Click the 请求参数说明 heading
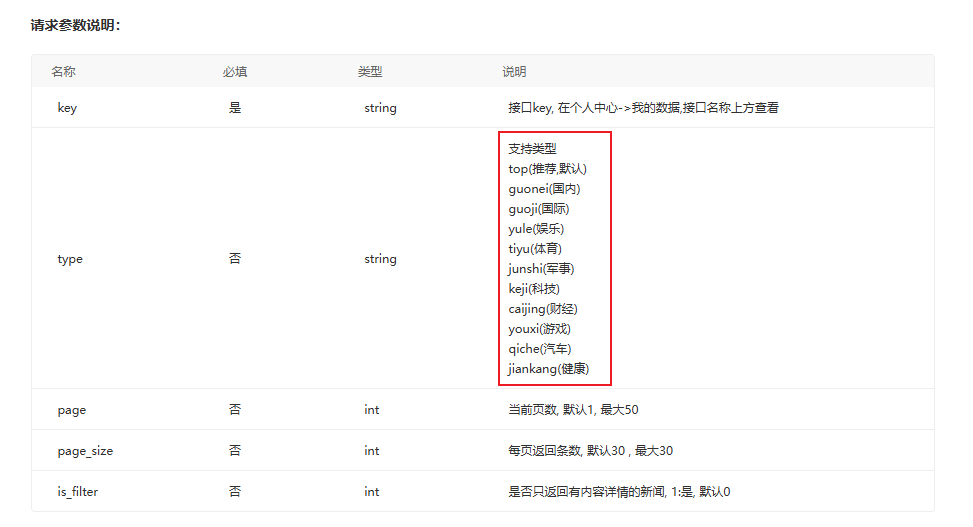The width and height of the screenshot is (973, 527). 75,25
